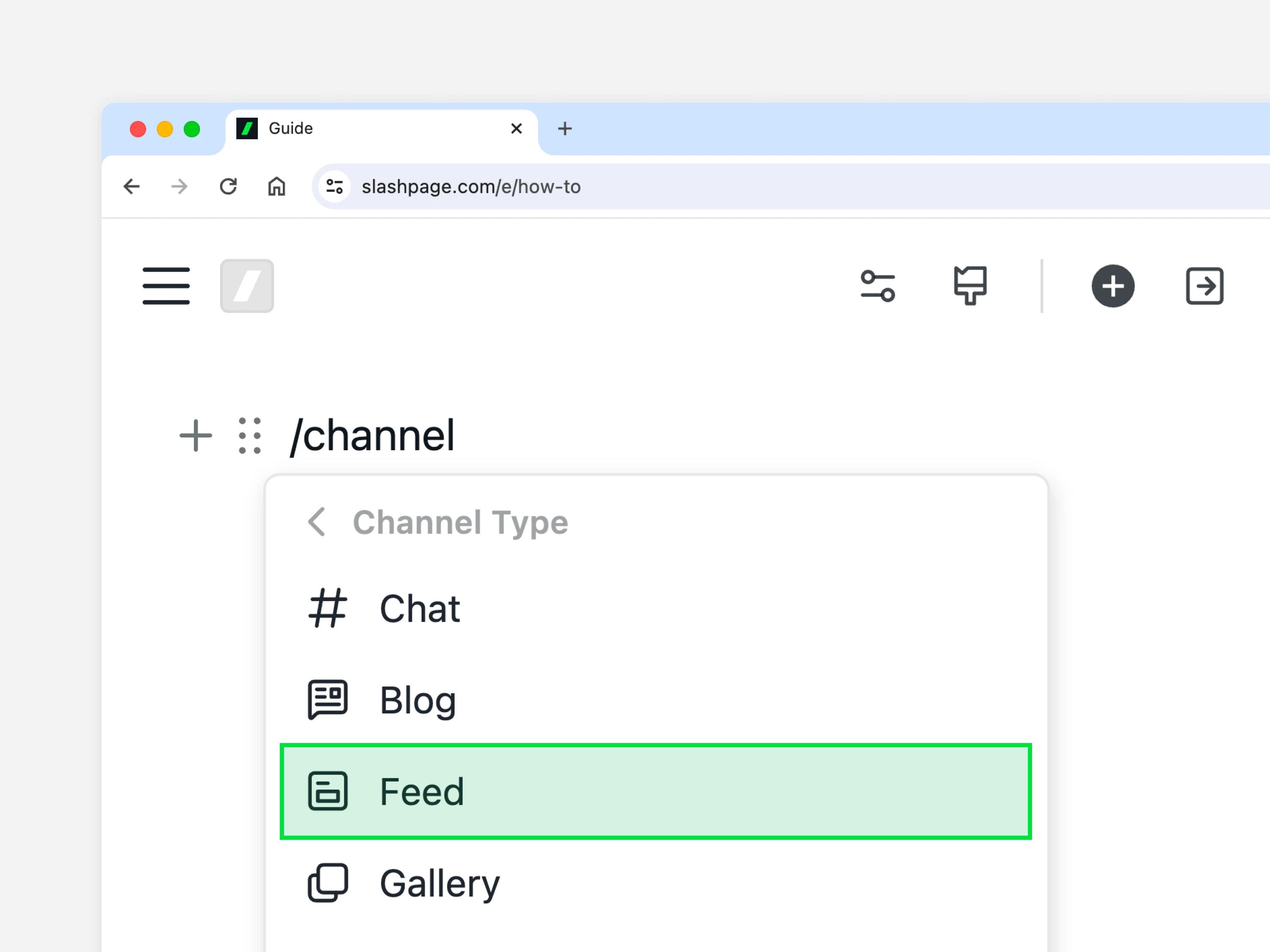Screen dimensions: 1270x952
Task: Select the Feed channel type
Action: (x=656, y=791)
